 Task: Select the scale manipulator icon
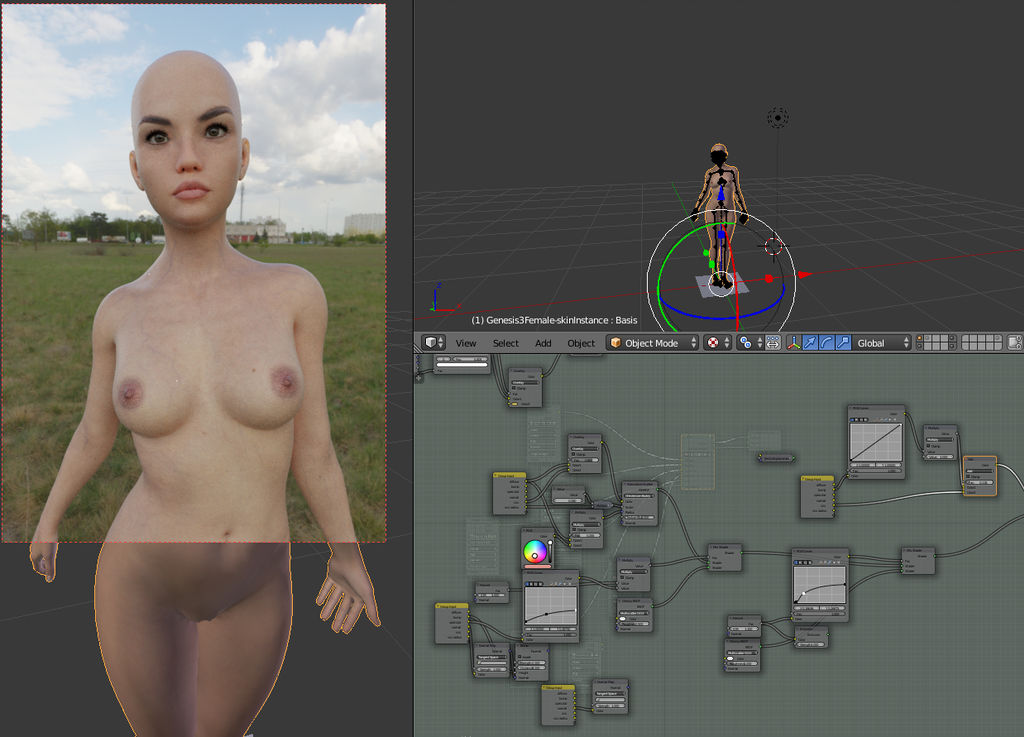click(x=843, y=343)
